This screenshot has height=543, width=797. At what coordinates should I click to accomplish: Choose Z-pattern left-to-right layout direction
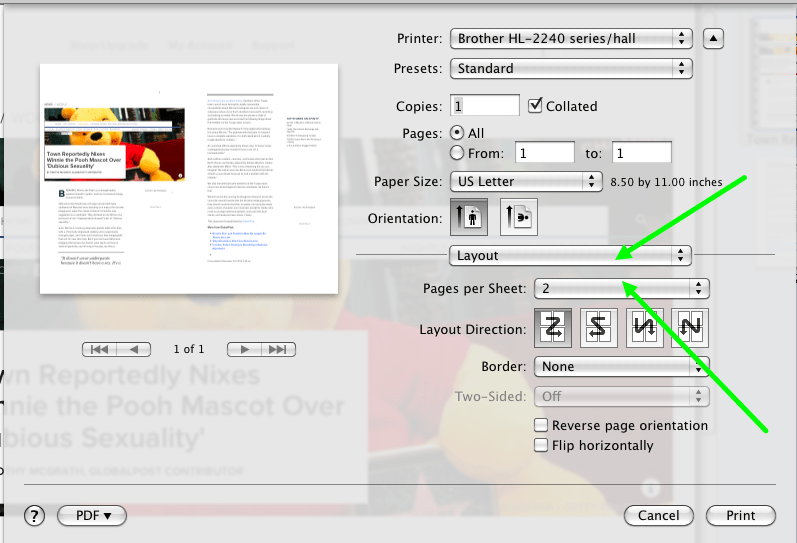click(x=553, y=328)
